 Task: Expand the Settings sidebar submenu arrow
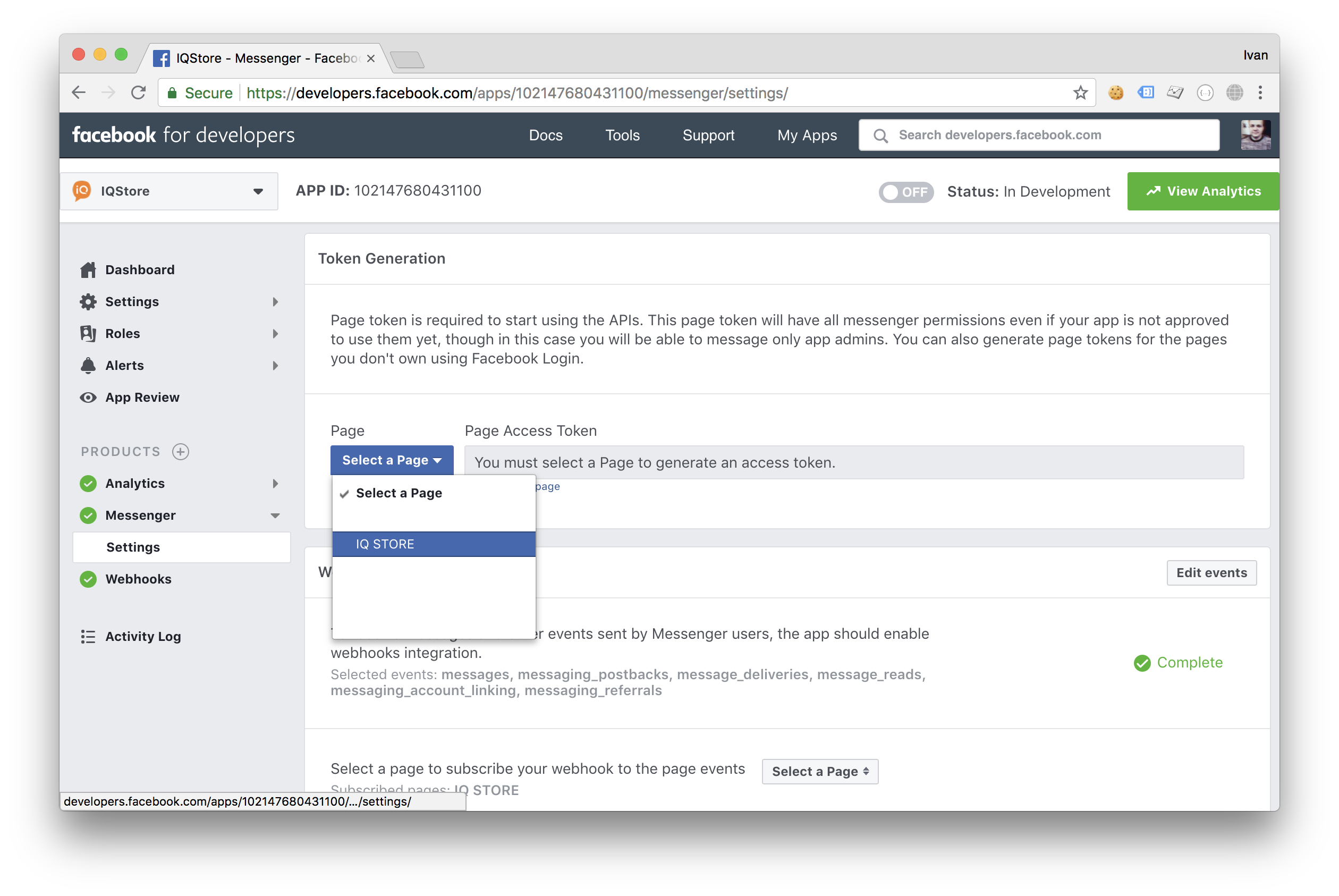point(275,302)
